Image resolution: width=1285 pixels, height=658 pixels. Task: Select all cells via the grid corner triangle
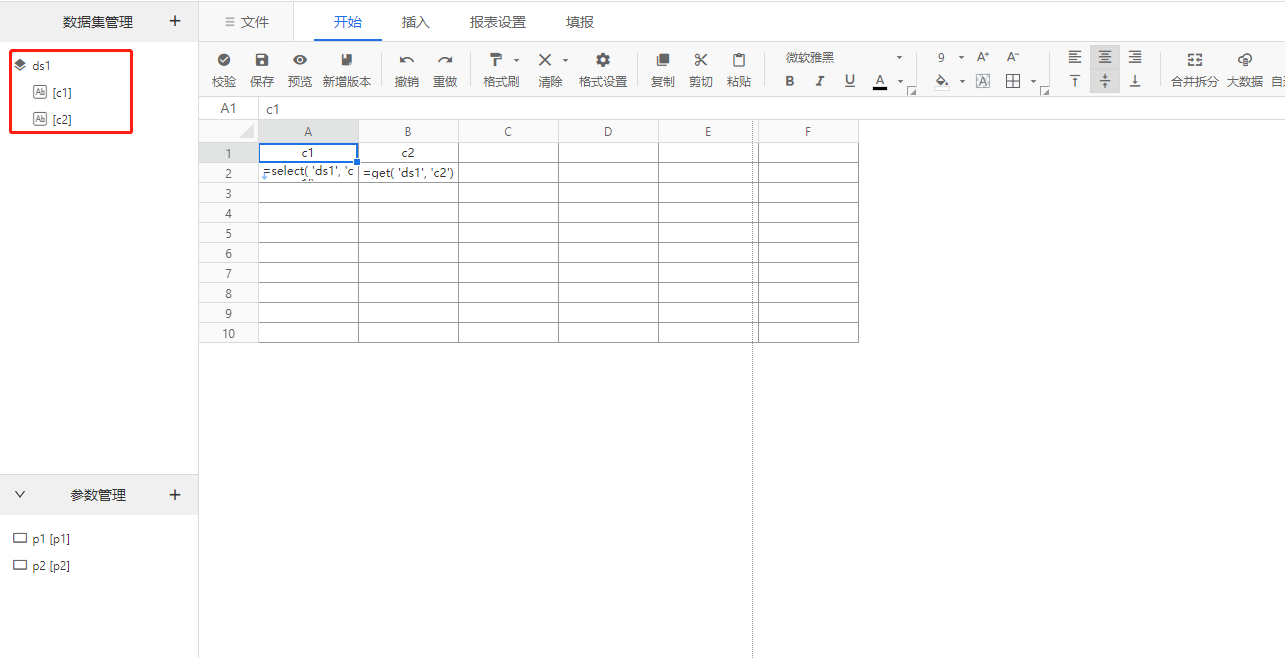click(246, 132)
